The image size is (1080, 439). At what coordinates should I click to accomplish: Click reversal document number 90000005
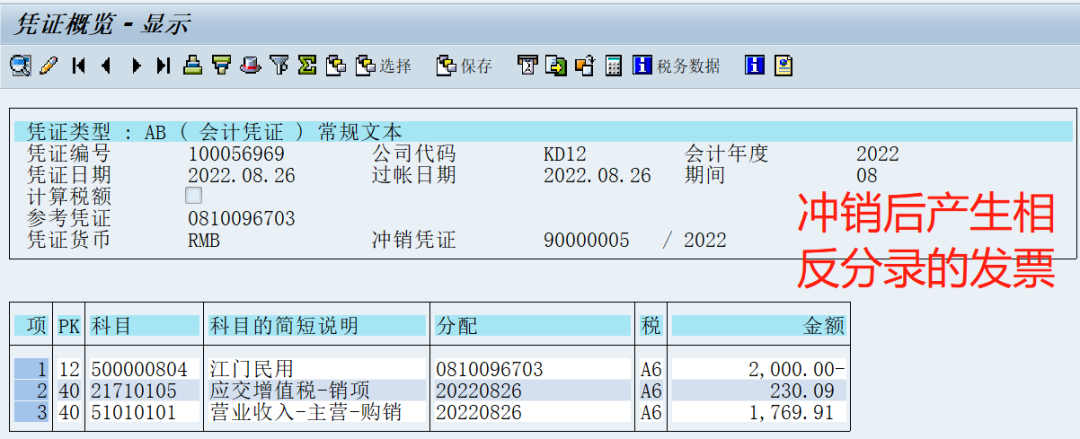pos(586,240)
